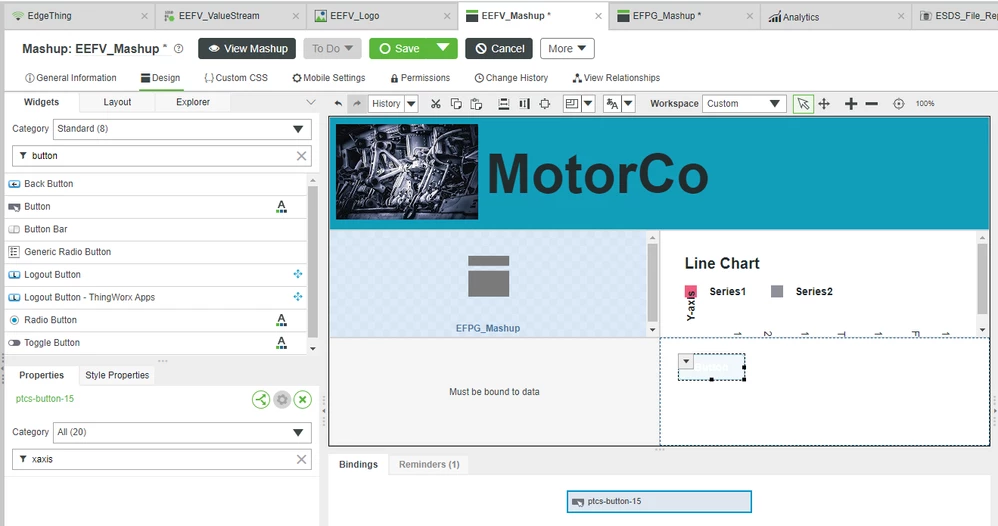Viewport: 998px width, 526px height.
Task: Zoom out with minus icon
Action: (x=872, y=103)
